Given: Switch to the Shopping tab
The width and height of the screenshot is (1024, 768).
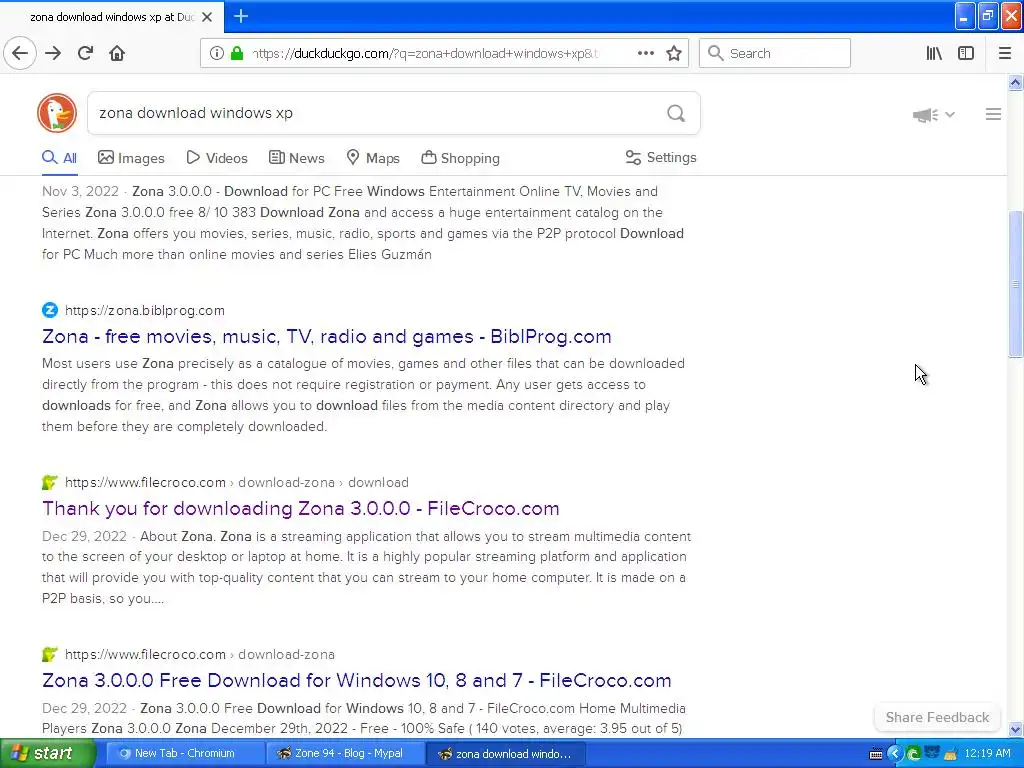Looking at the screenshot, I should (460, 158).
